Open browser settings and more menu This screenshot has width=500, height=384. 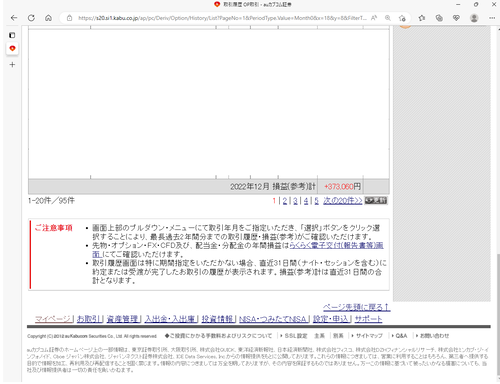click(x=492, y=18)
